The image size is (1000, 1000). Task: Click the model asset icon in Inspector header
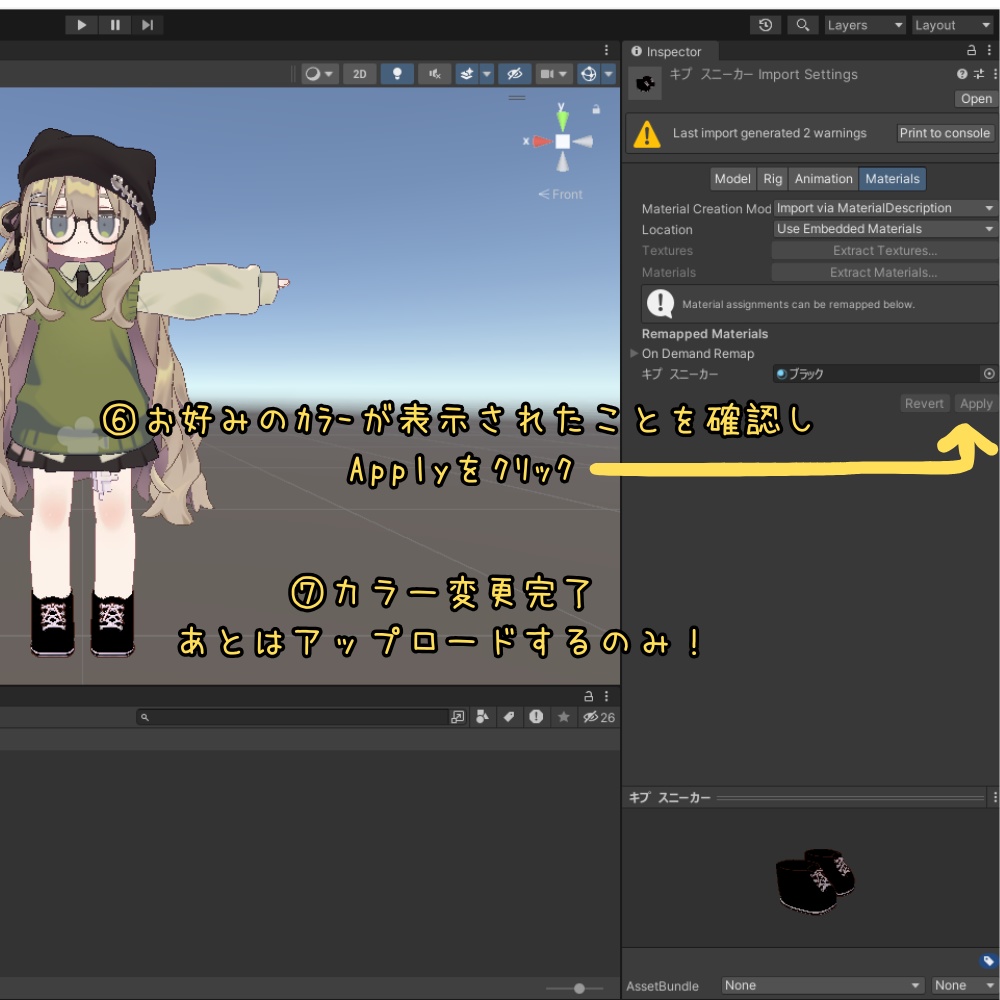click(x=645, y=84)
